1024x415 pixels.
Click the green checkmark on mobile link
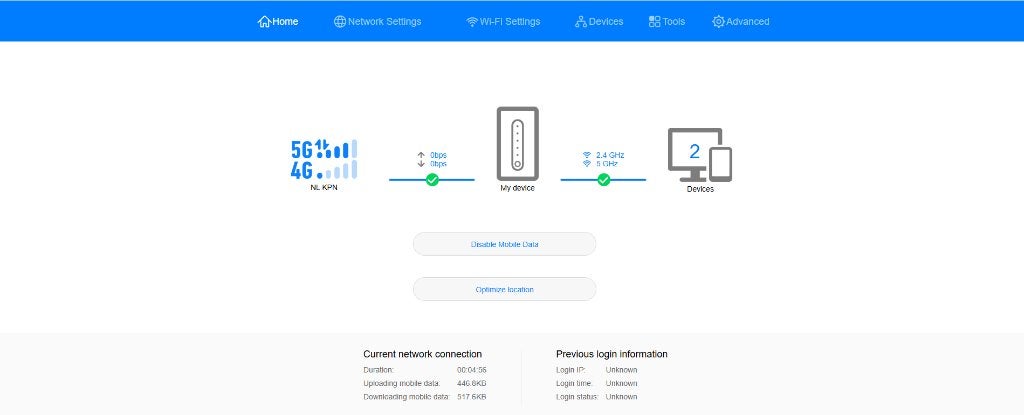click(432, 180)
